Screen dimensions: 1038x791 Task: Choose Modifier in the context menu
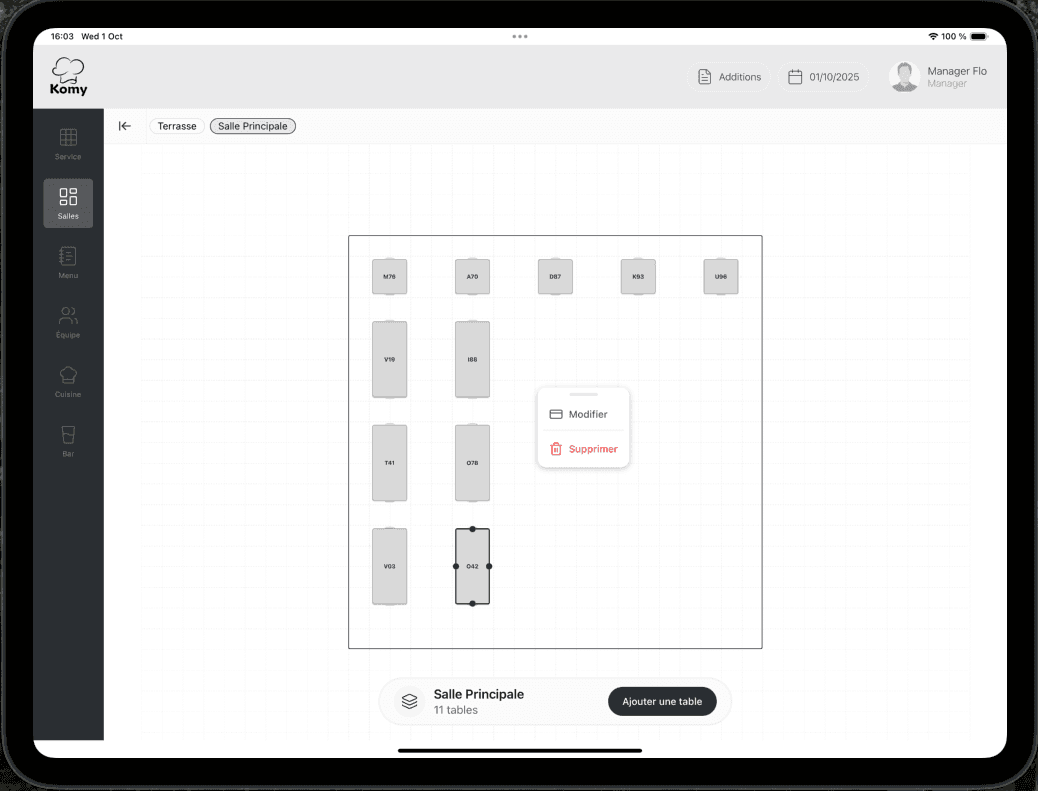(583, 414)
